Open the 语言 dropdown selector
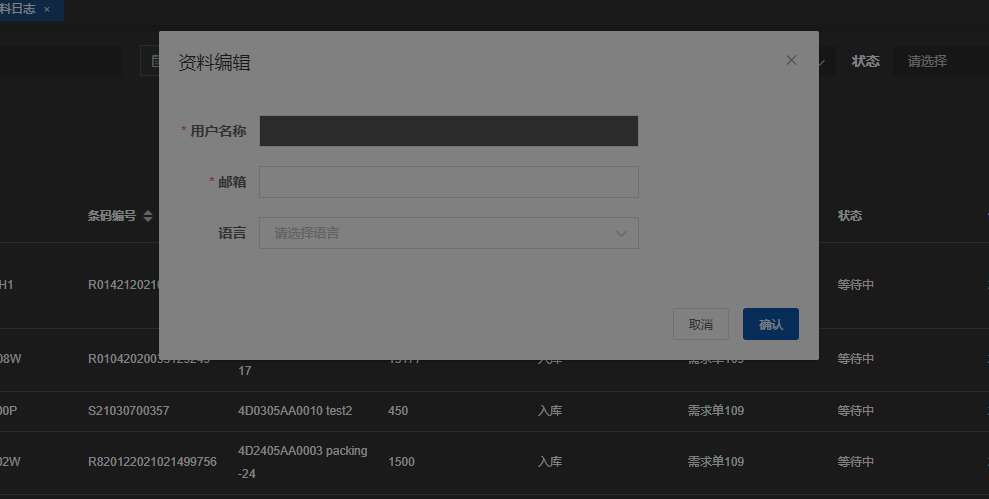The width and height of the screenshot is (989, 499). pyautogui.click(x=448, y=233)
